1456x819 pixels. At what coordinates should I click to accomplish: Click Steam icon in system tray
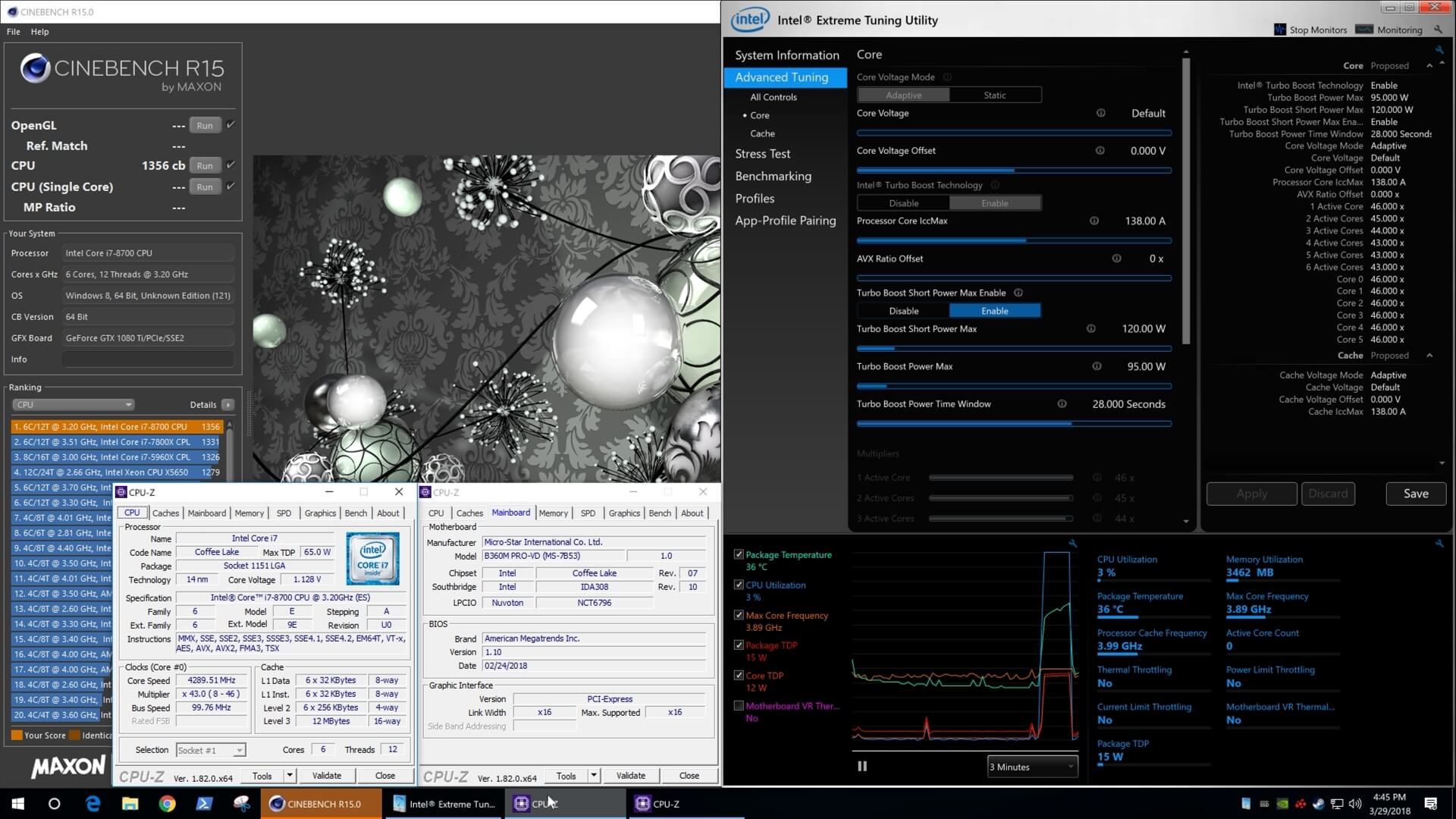coord(1319,804)
